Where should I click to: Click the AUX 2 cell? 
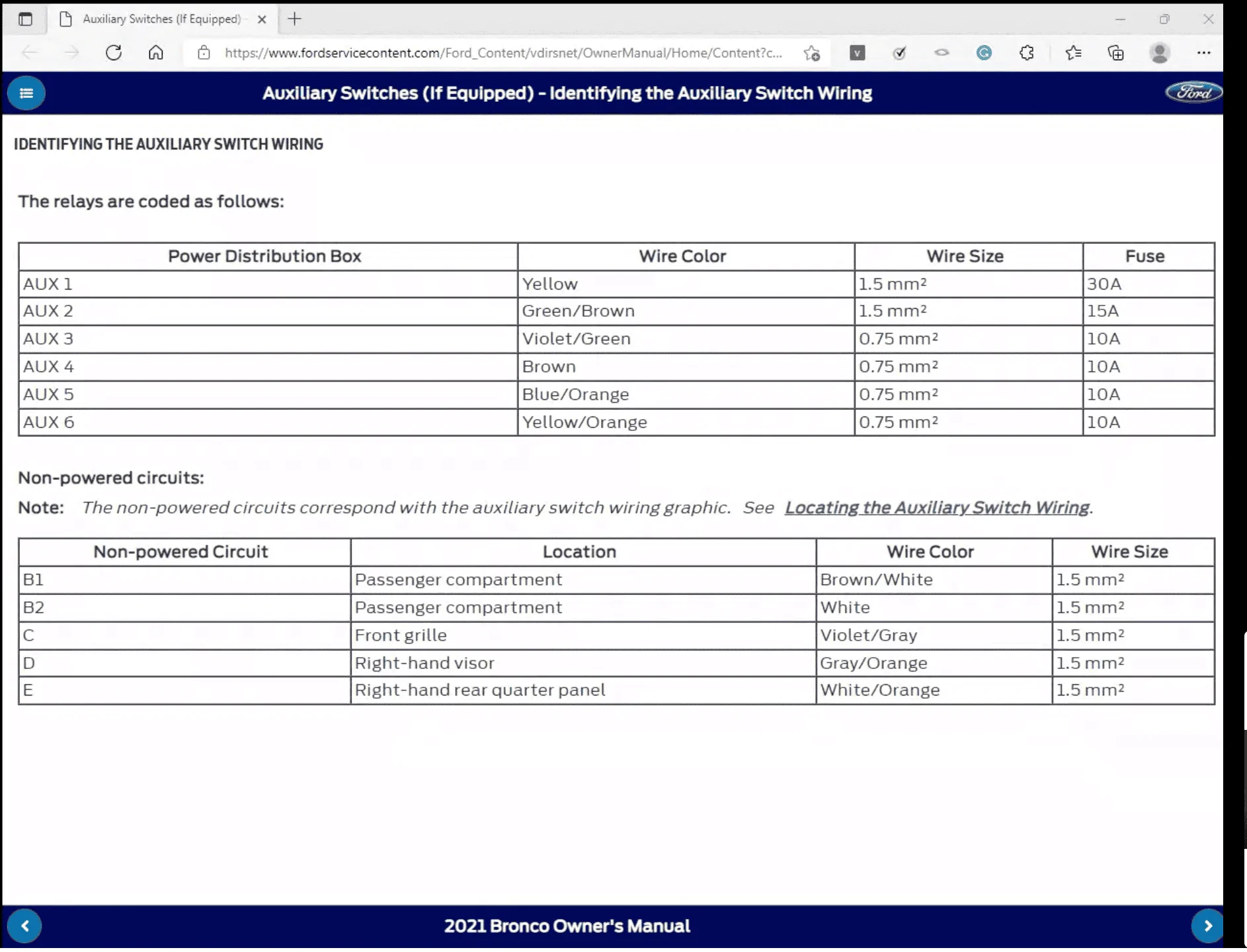click(268, 311)
